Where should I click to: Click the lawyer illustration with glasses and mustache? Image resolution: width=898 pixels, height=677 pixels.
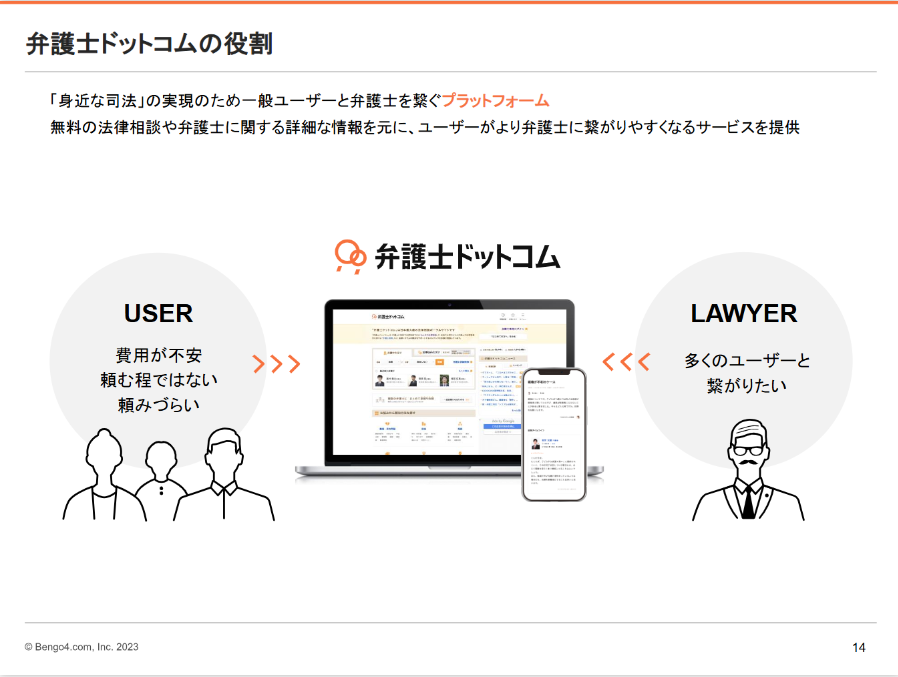[x=748, y=470]
